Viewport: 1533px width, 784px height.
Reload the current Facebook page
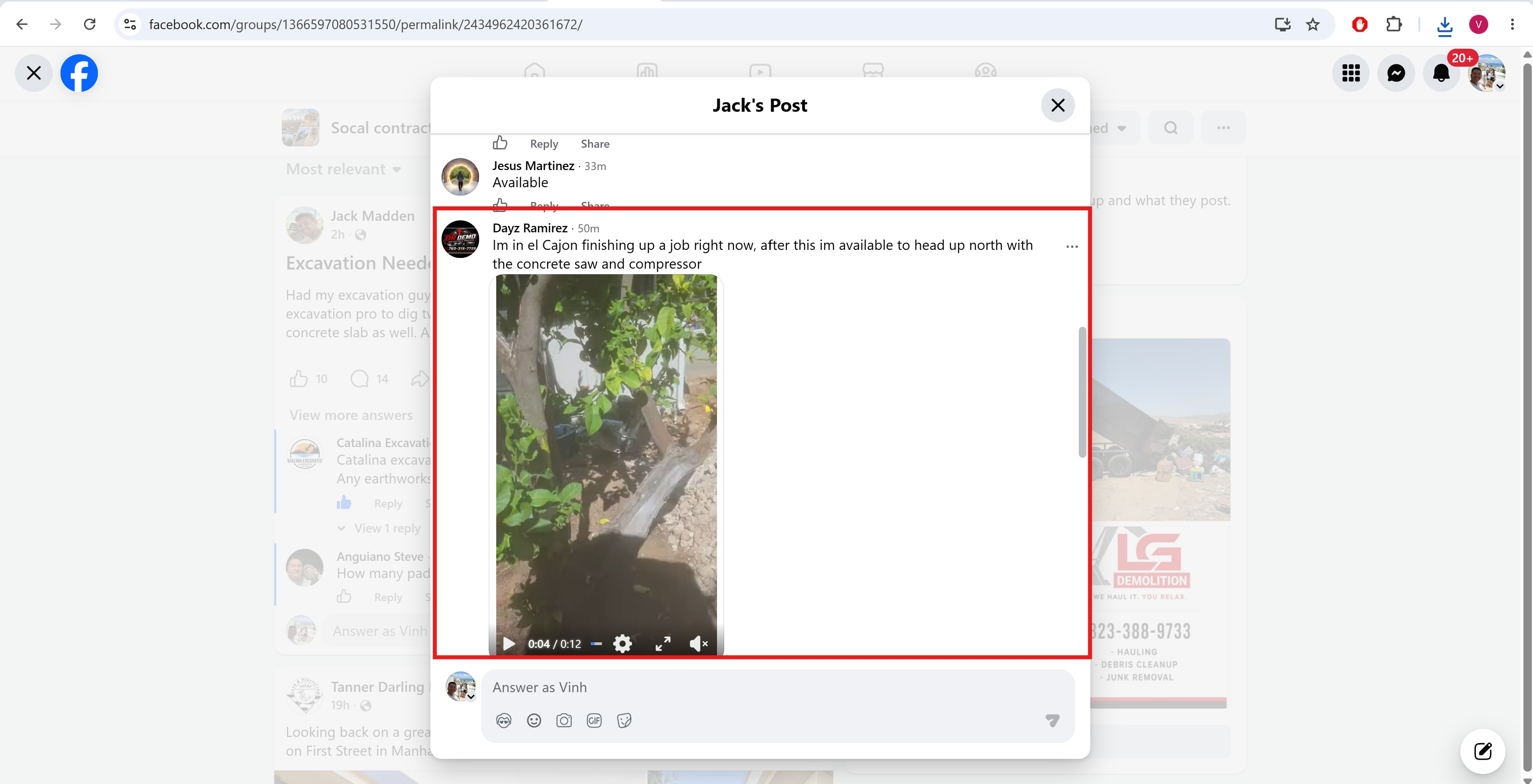click(x=90, y=24)
